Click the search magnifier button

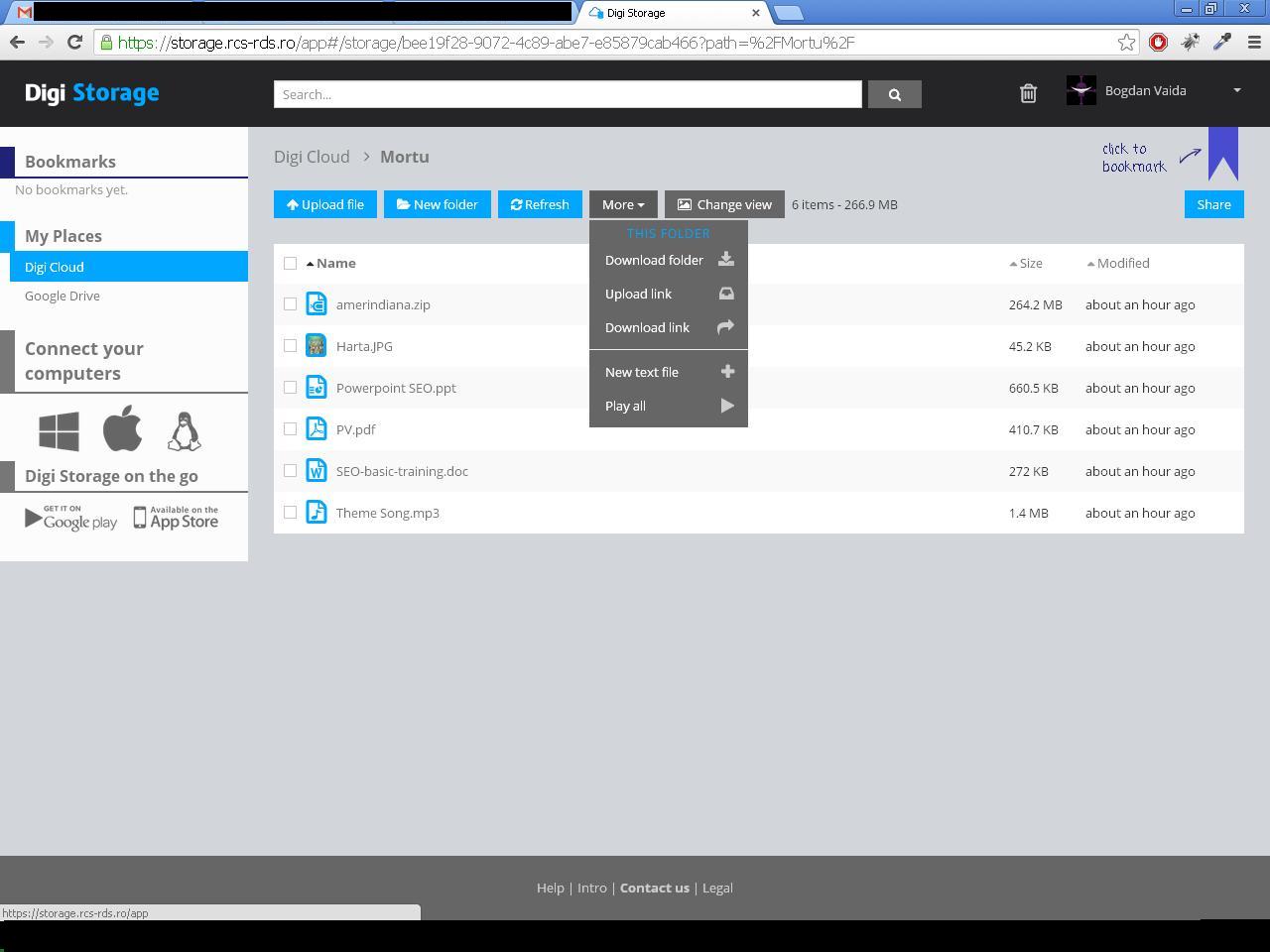895,94
